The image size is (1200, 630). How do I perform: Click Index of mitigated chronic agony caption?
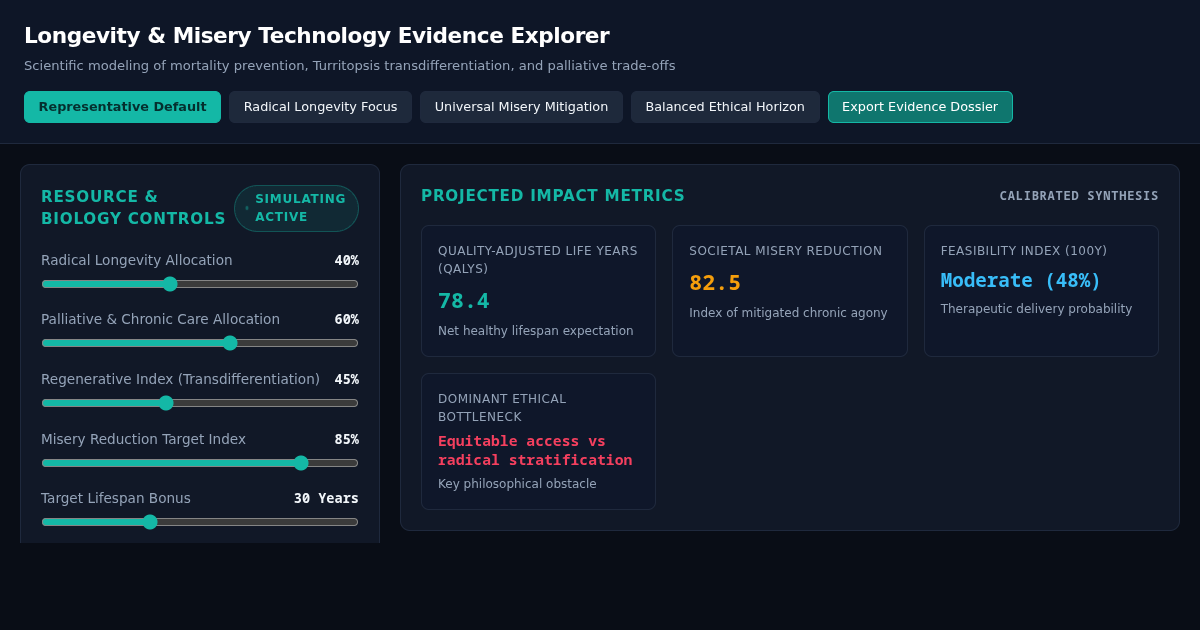788,313
